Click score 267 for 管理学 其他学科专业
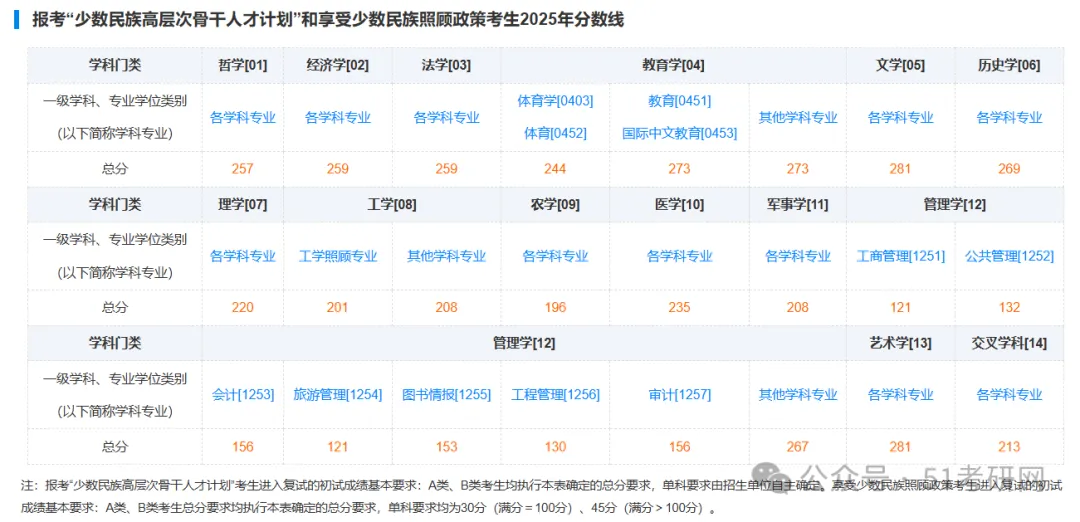 tap(798, 447)
